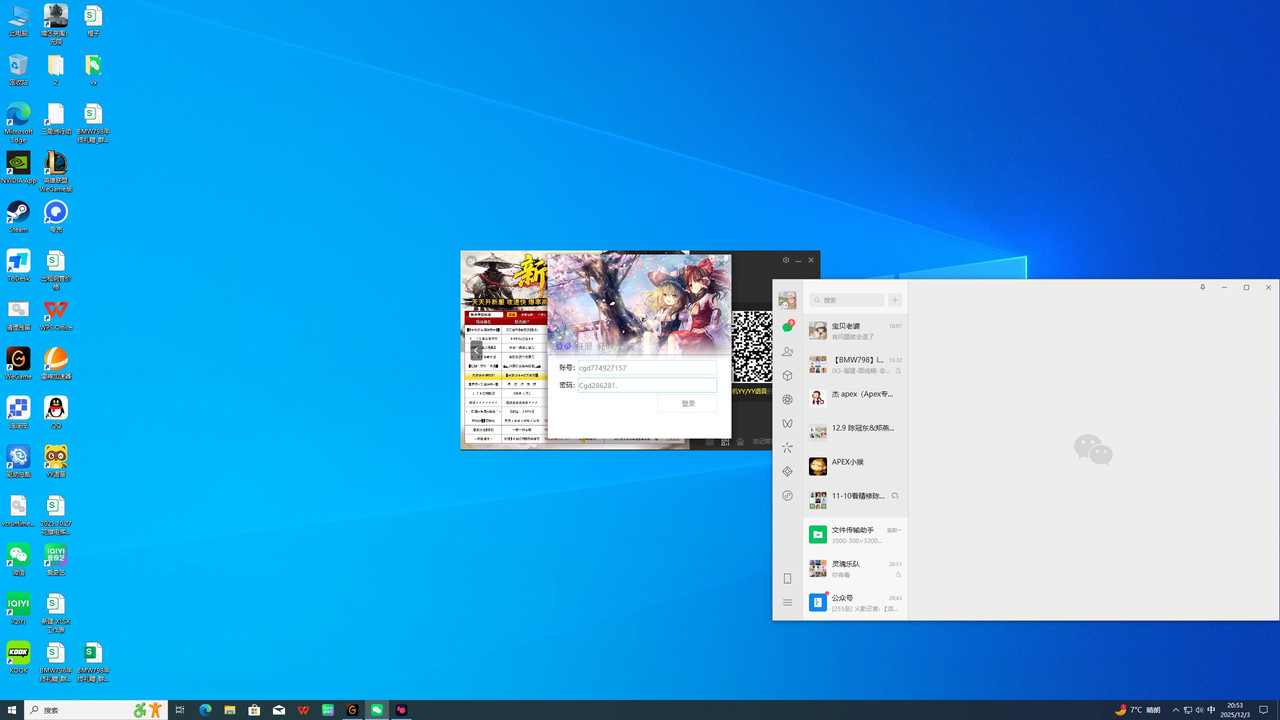Open the WeChat Favorites cube icon
This screenshot has width=1280, height=720.
click(787, 375)
